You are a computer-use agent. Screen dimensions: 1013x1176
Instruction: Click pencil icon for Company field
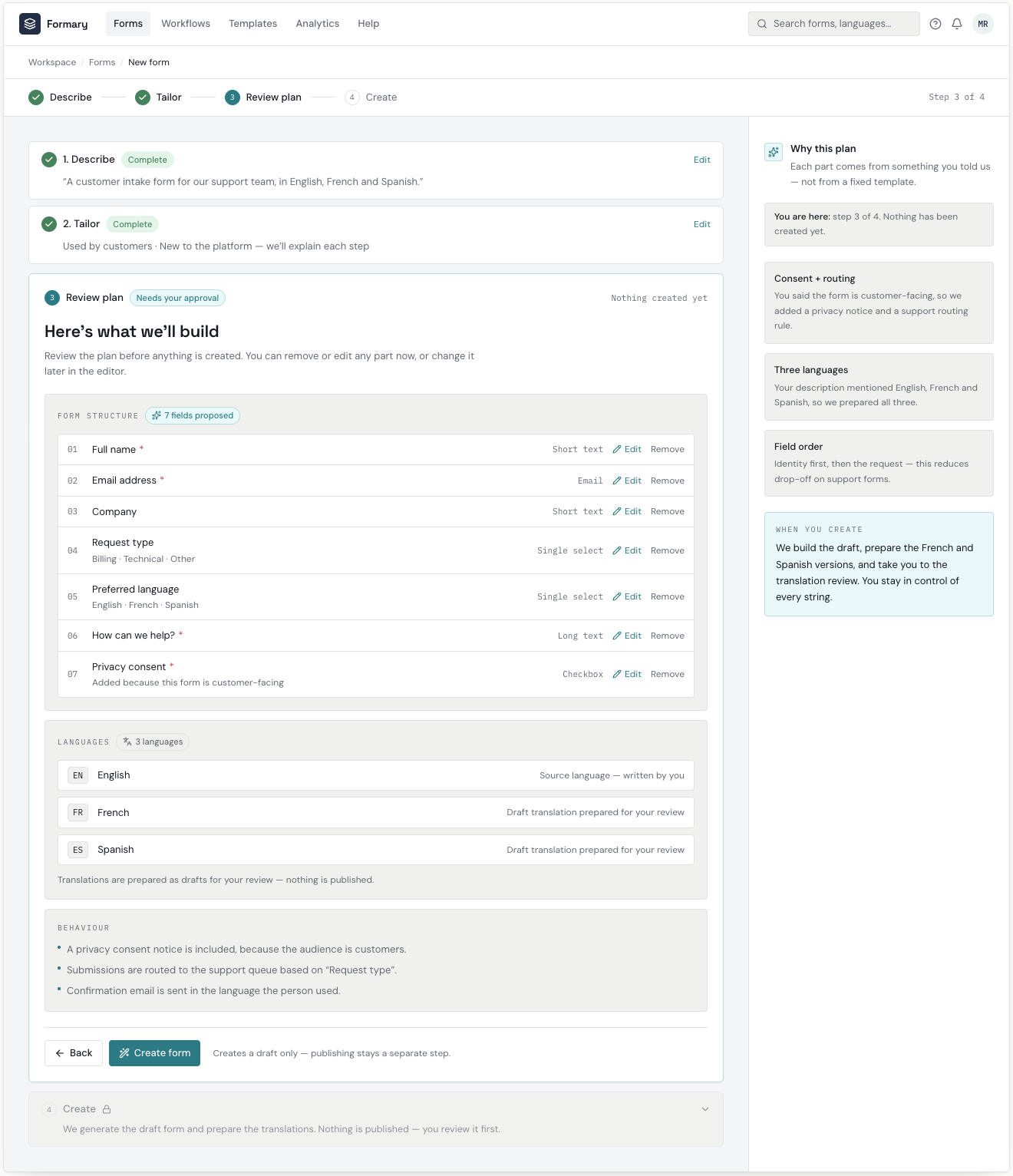point(617,511)
